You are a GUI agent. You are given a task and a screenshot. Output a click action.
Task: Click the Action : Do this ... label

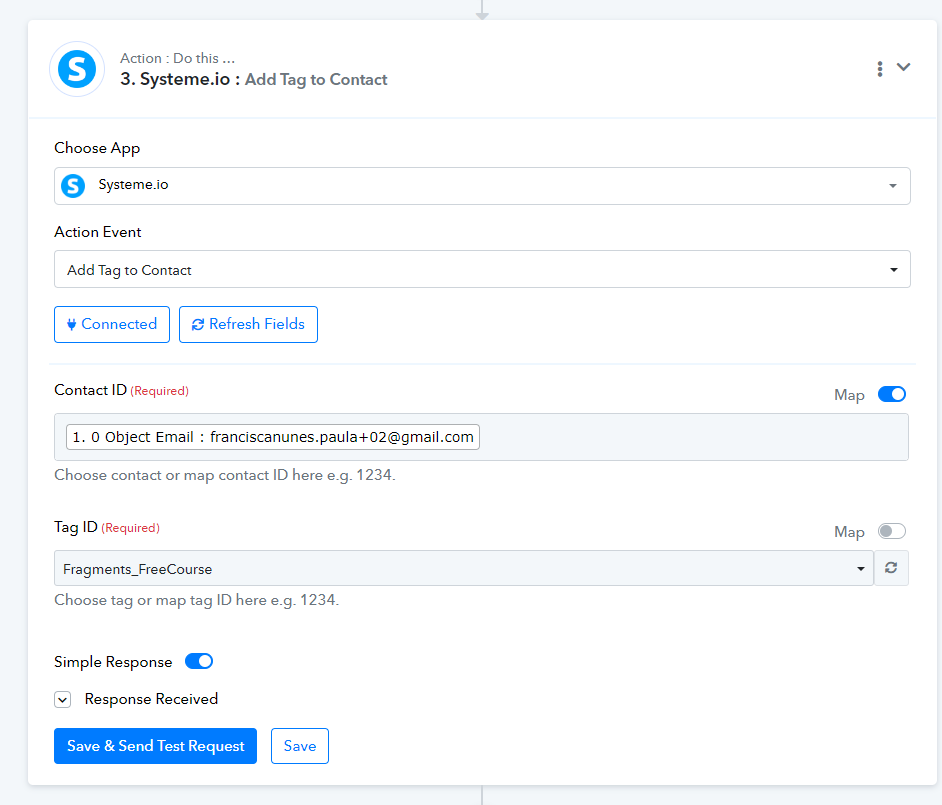click(177, 58)
